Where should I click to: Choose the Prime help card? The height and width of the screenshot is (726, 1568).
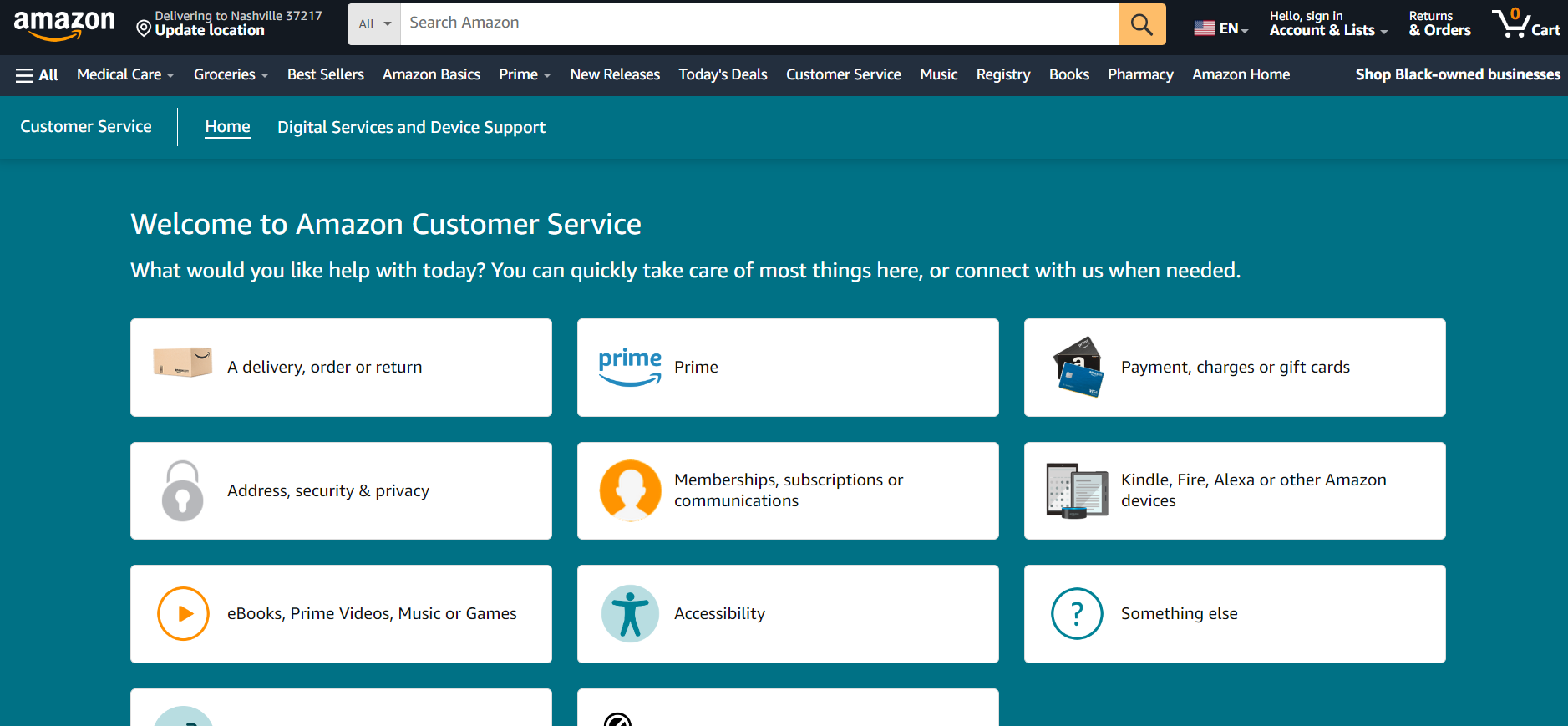(x=788, y=368)
